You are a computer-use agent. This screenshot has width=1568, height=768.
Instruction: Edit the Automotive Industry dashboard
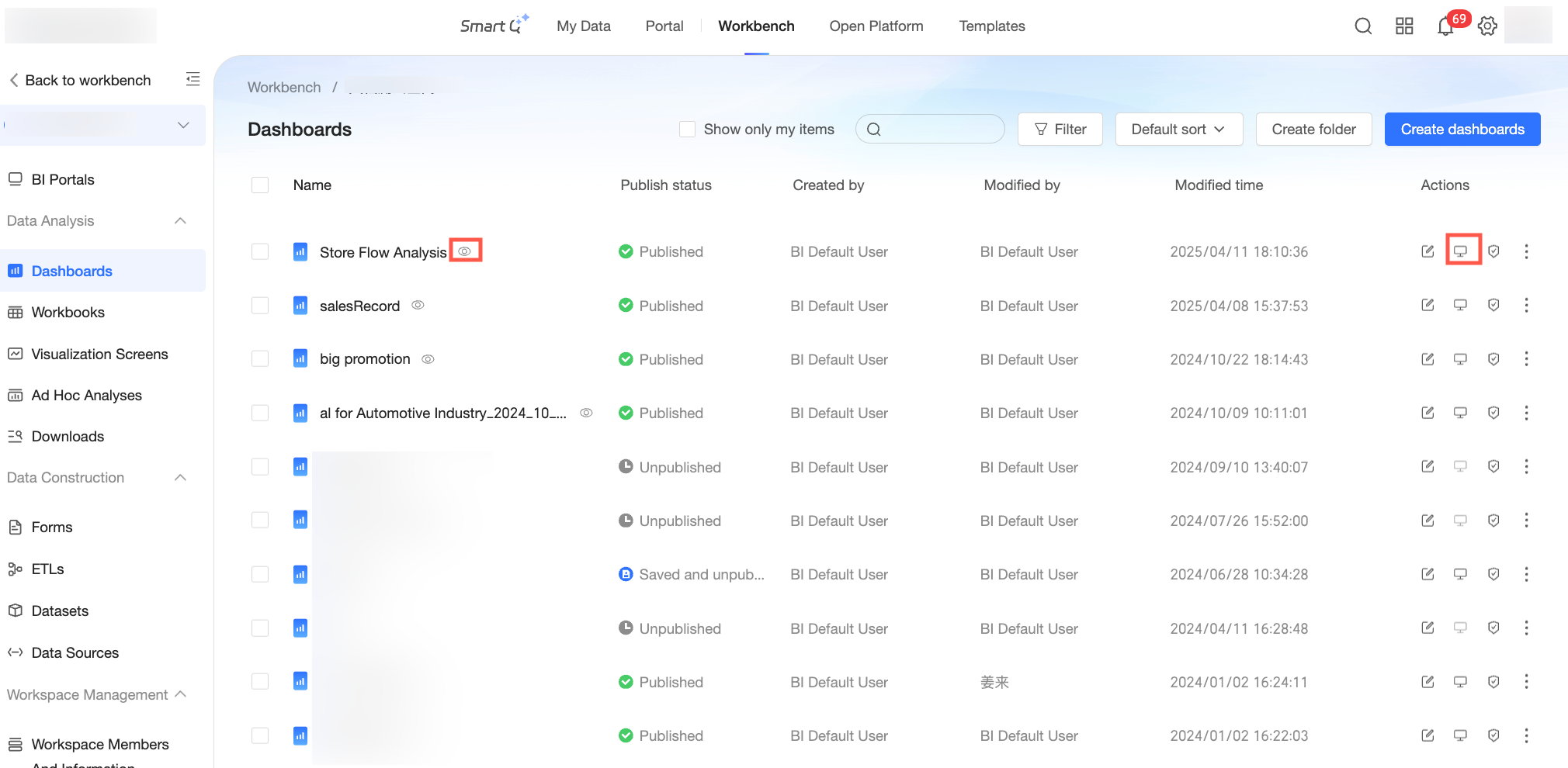[x=1428, y=413]
